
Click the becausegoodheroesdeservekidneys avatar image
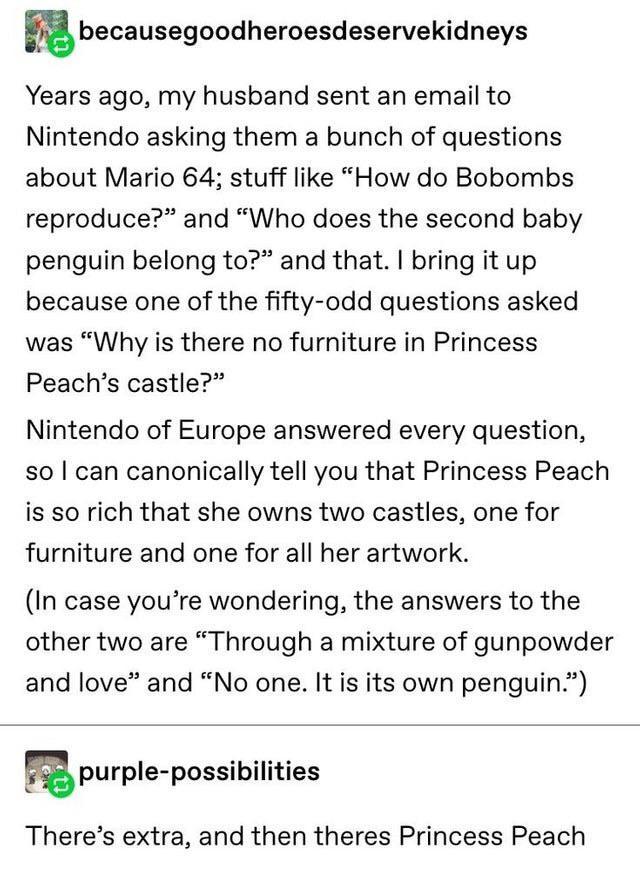[38, 31]
